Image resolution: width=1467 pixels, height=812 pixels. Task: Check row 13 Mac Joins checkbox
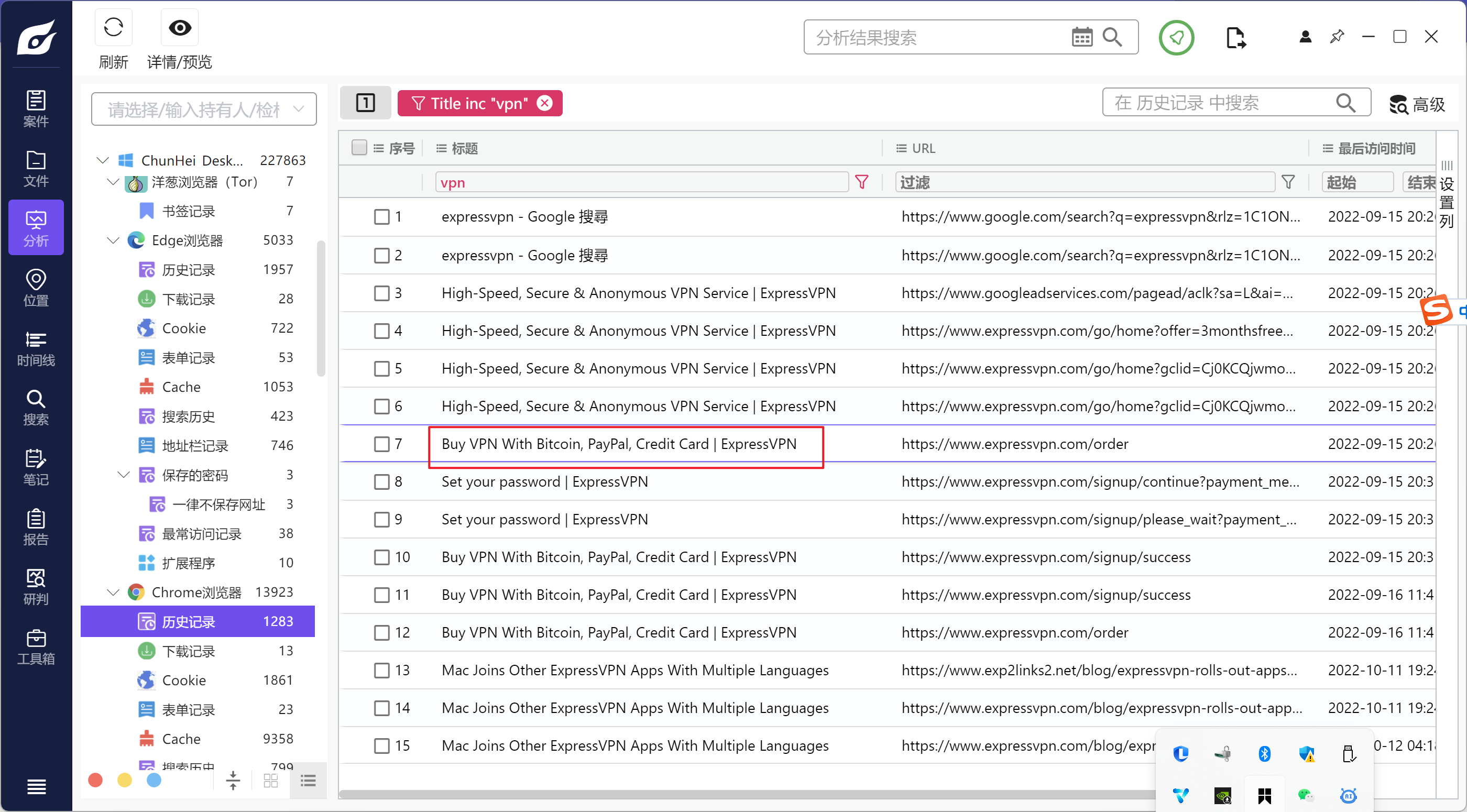coord(381,671)
